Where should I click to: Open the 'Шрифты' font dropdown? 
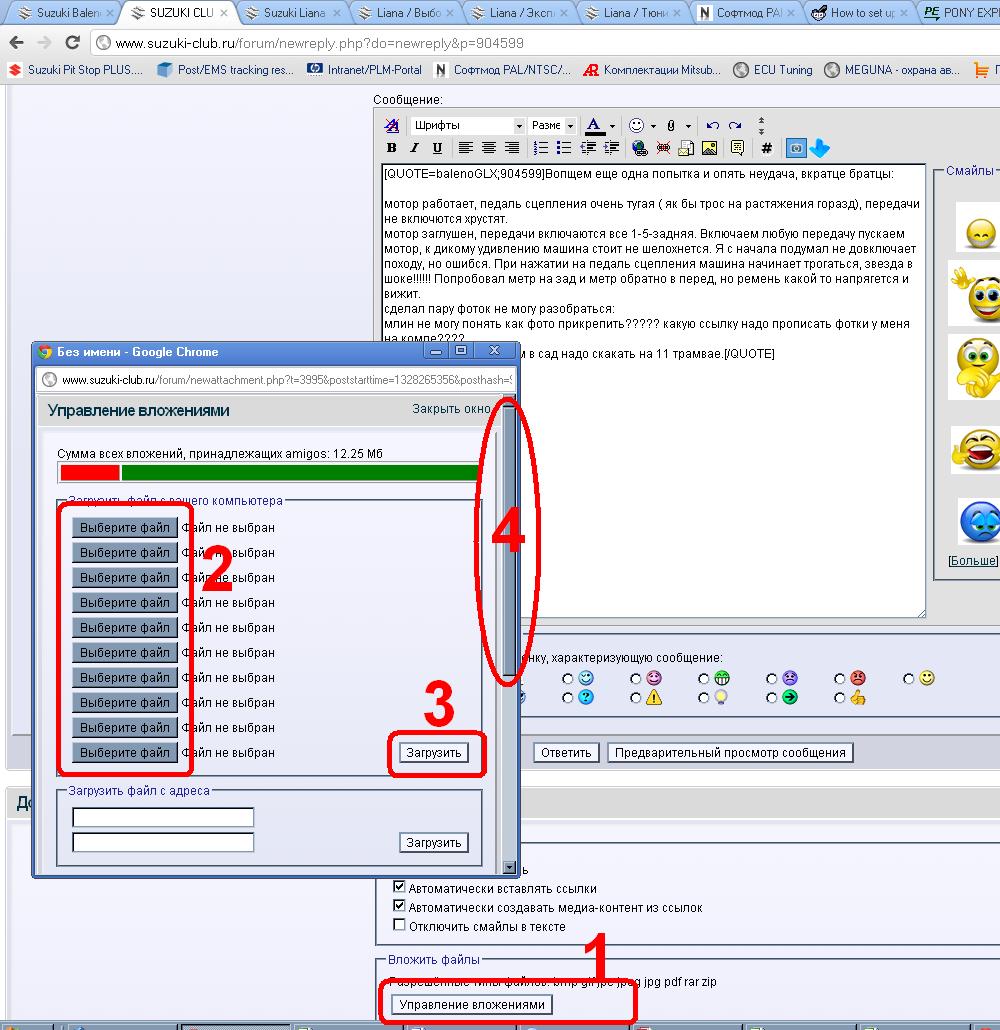[x=518, y=126]
